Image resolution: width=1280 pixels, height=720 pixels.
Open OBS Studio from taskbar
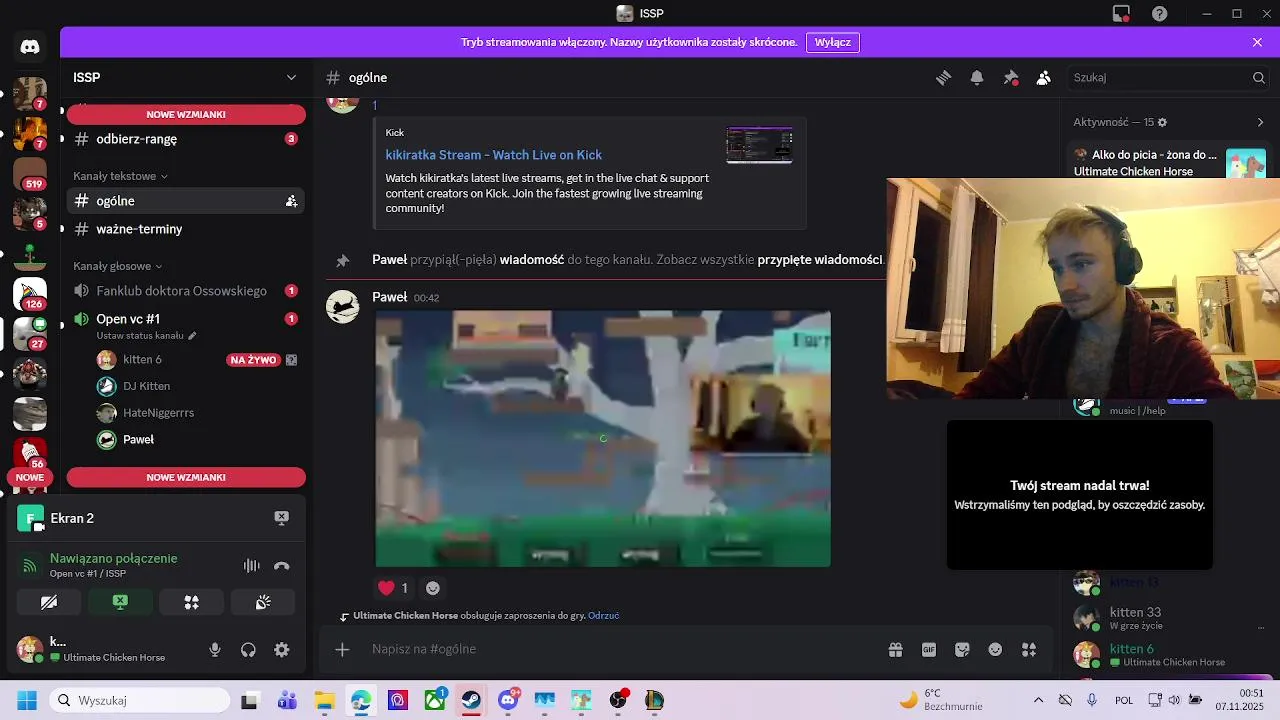coord(618,700)
